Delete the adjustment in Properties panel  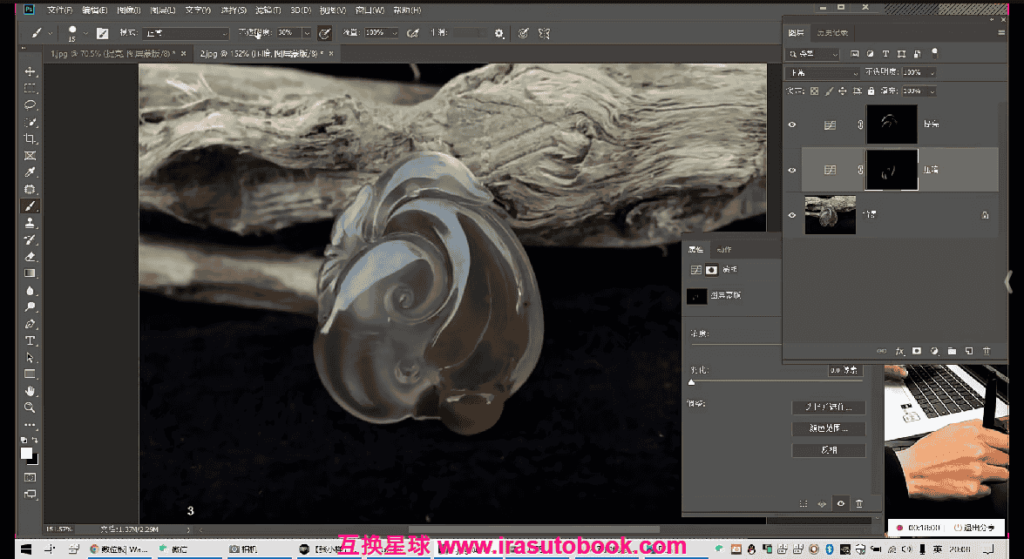[859, 503]
